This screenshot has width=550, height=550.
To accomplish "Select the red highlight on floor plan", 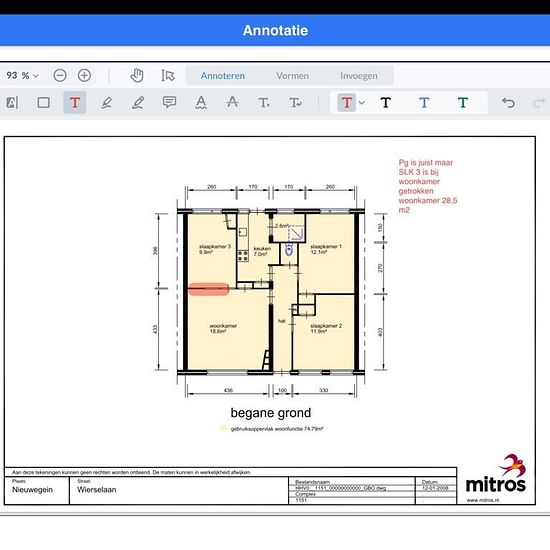I will point(209,289).
